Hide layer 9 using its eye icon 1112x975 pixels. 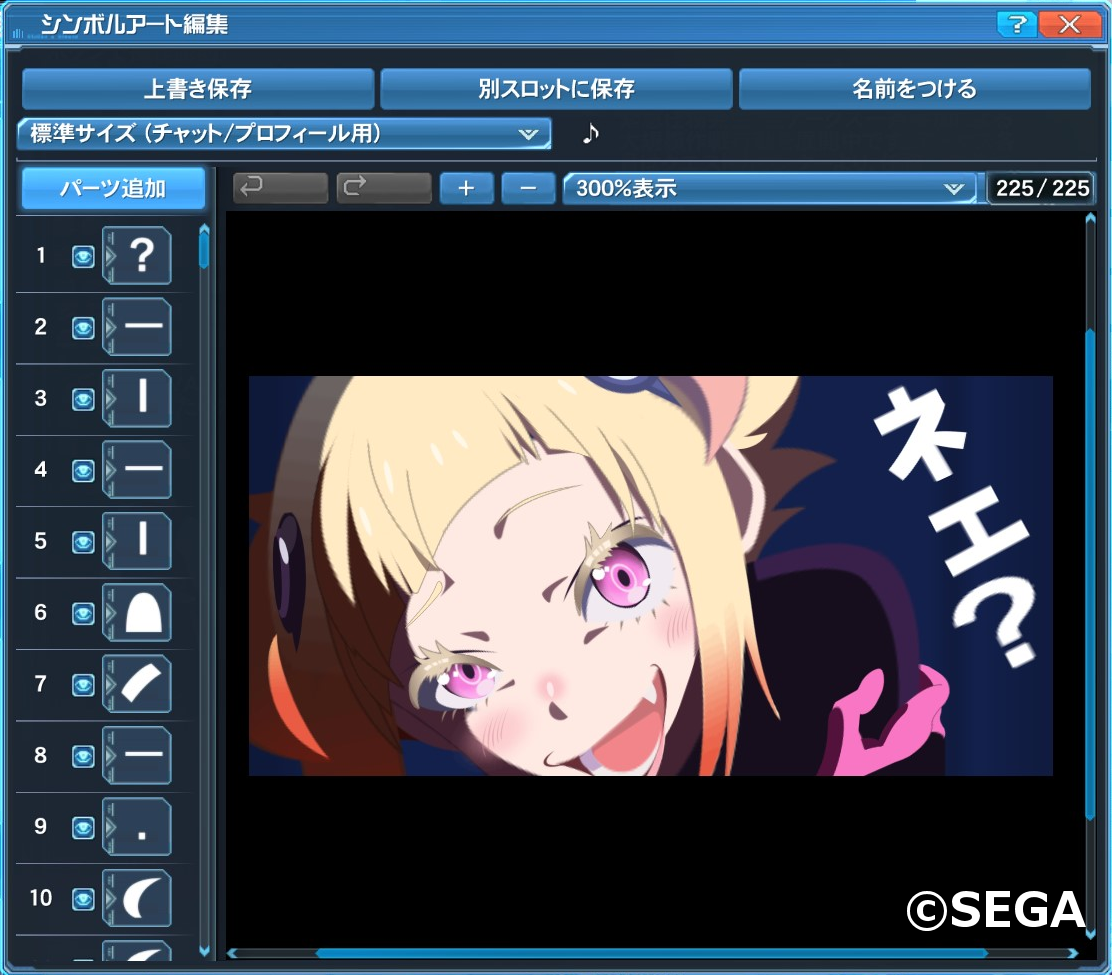tap(83, 828)
